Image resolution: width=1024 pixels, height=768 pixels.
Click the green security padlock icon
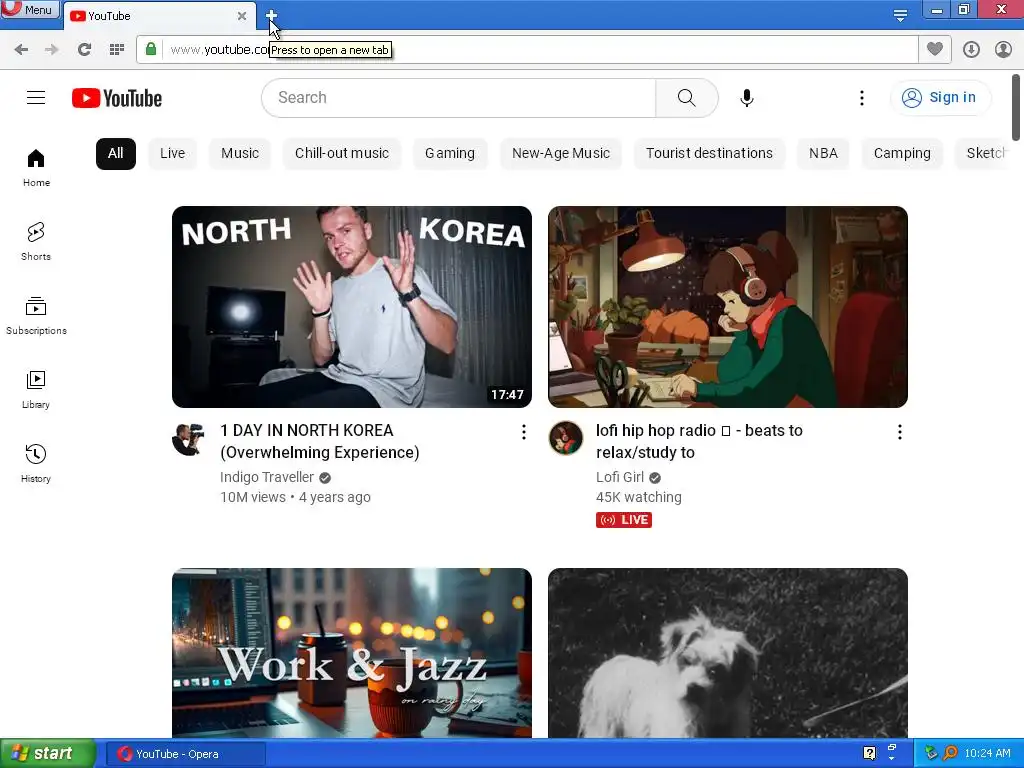point(151,49)
